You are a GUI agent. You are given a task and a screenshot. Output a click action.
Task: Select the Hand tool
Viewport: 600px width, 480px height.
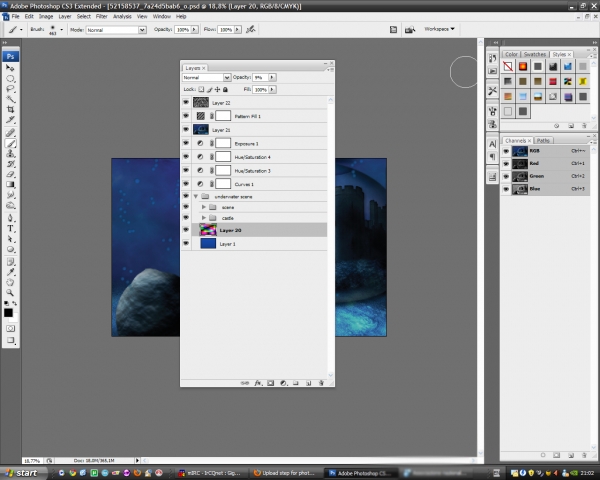(10, 282)
